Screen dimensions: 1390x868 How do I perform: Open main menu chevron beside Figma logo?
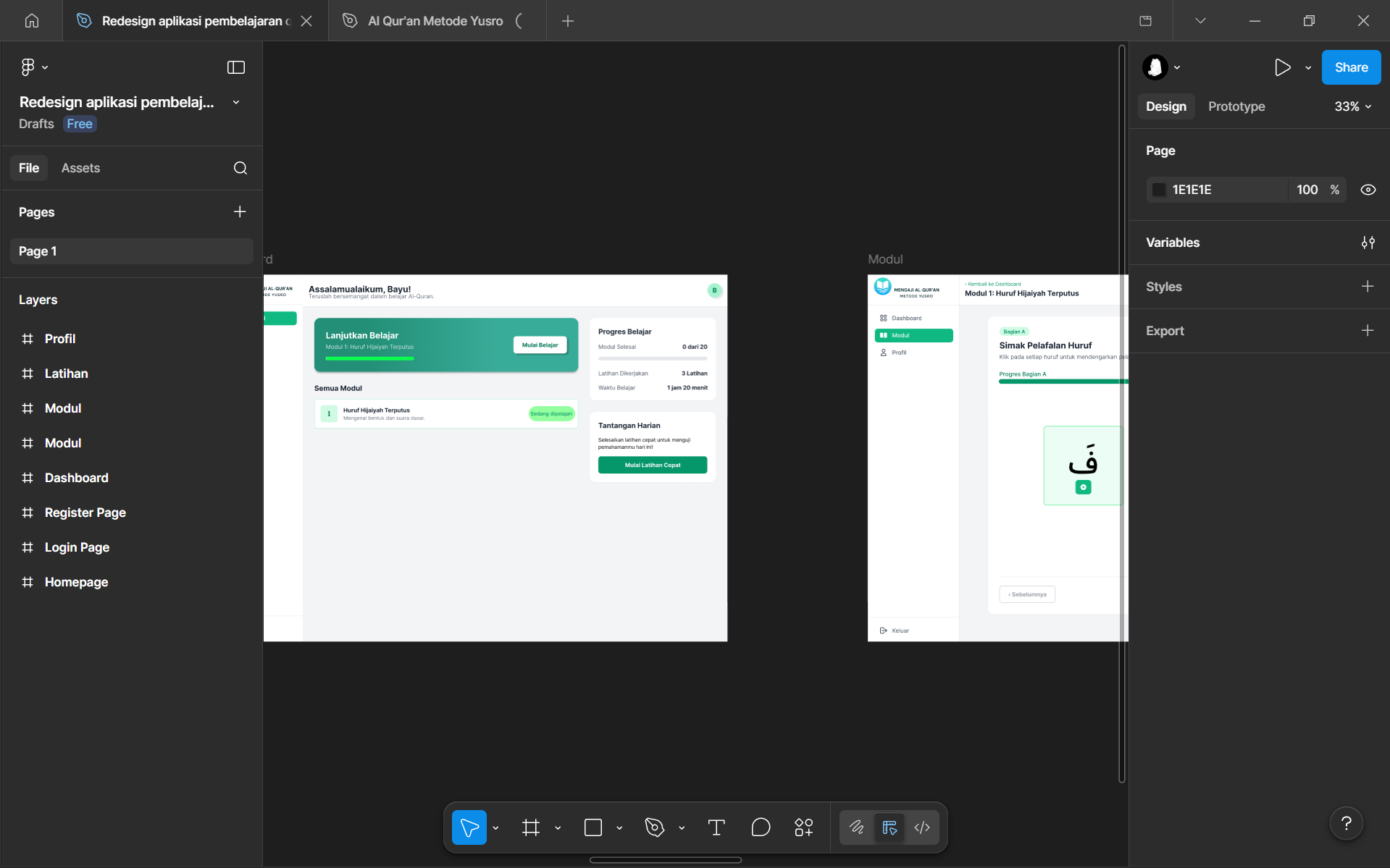[45, 67]
